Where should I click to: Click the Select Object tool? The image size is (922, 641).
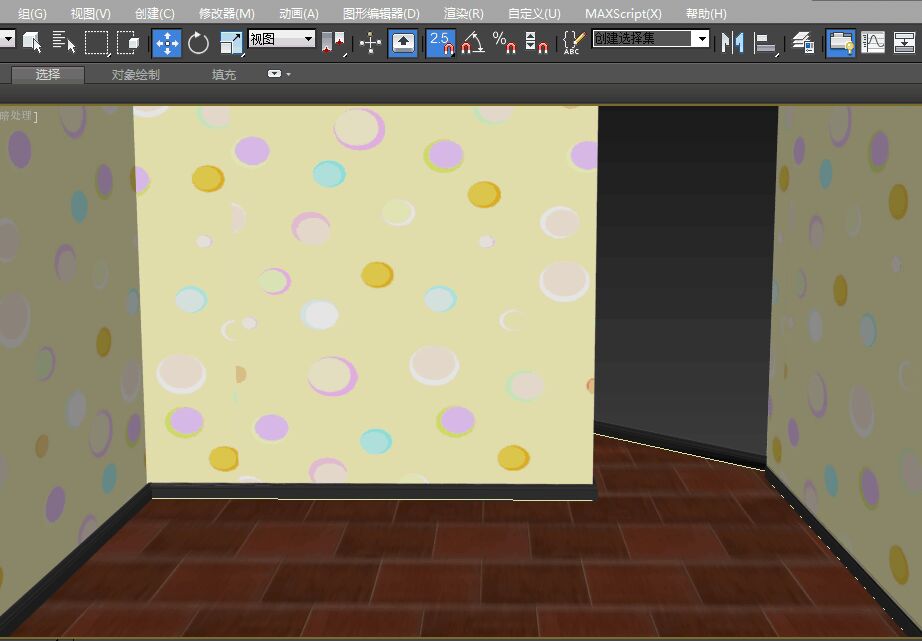point(32,43)
